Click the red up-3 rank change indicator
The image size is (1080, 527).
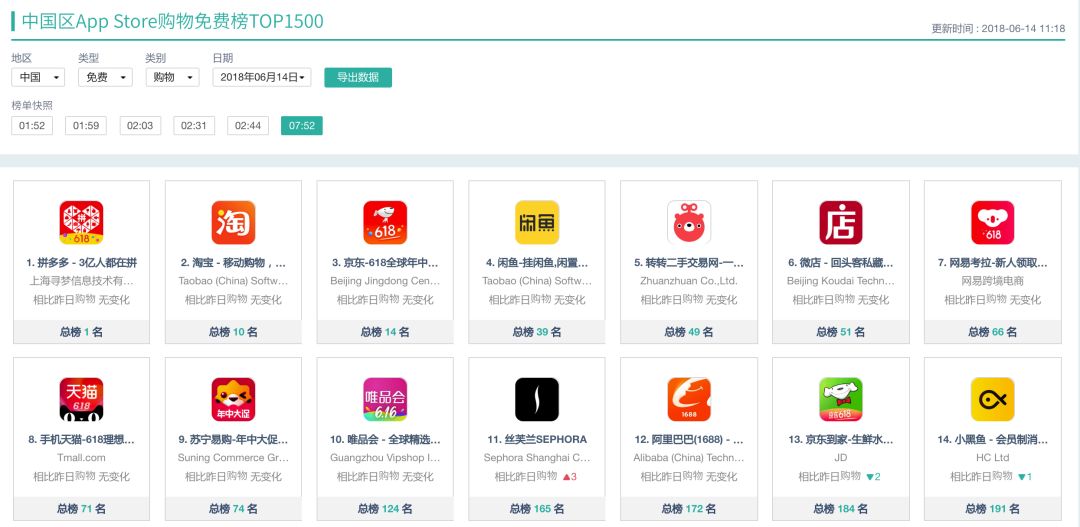click(570, 477)
